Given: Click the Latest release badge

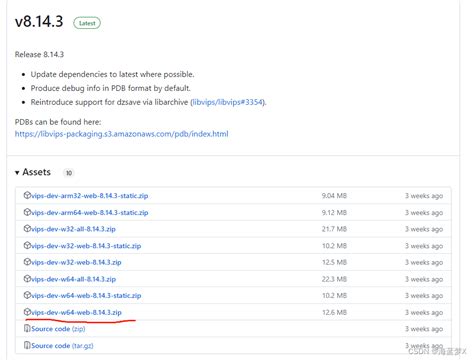Looking at the screenshot, I should tap(87, 23).
